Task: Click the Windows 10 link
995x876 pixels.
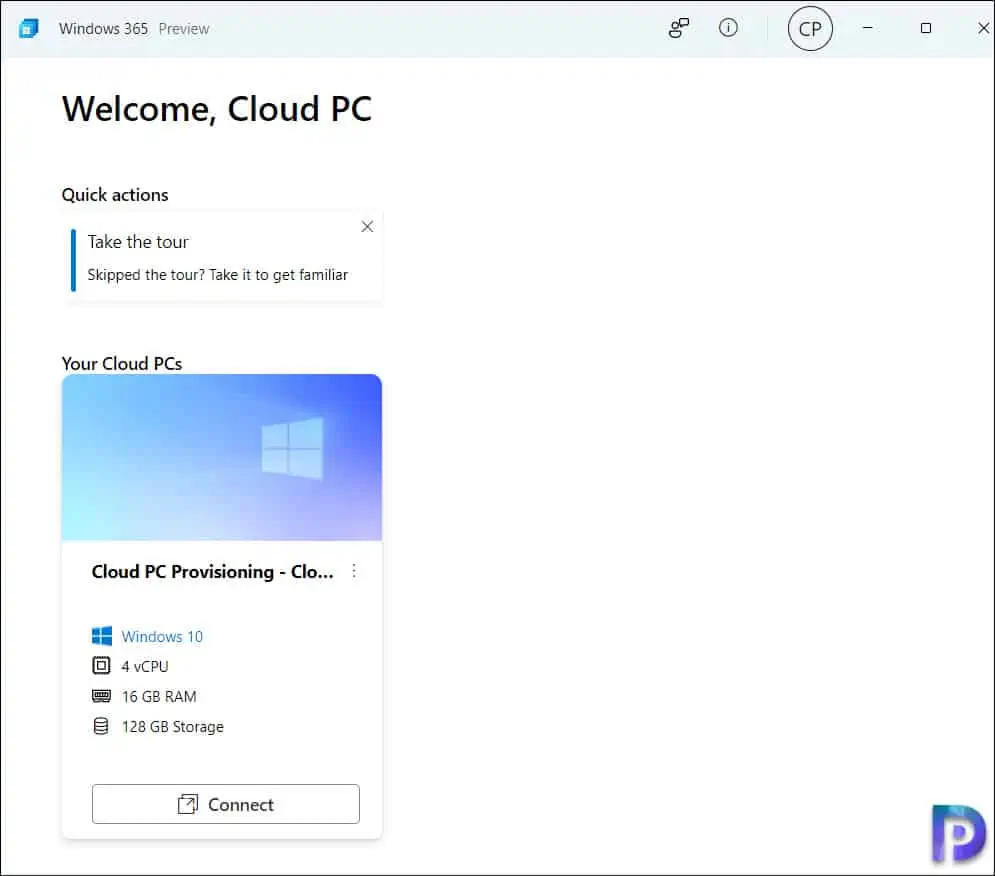Action: click(162, 636)
